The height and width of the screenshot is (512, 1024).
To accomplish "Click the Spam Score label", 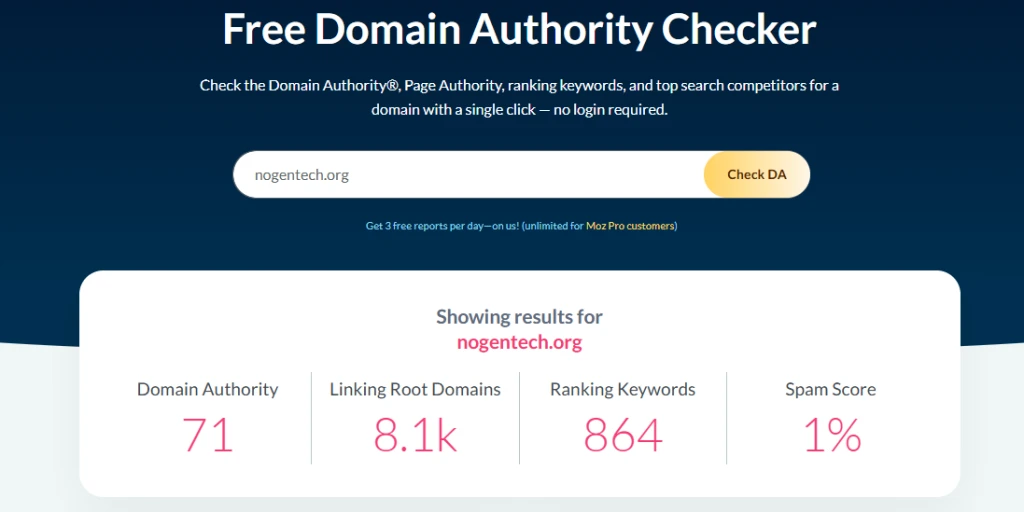I will click(831, 390).
